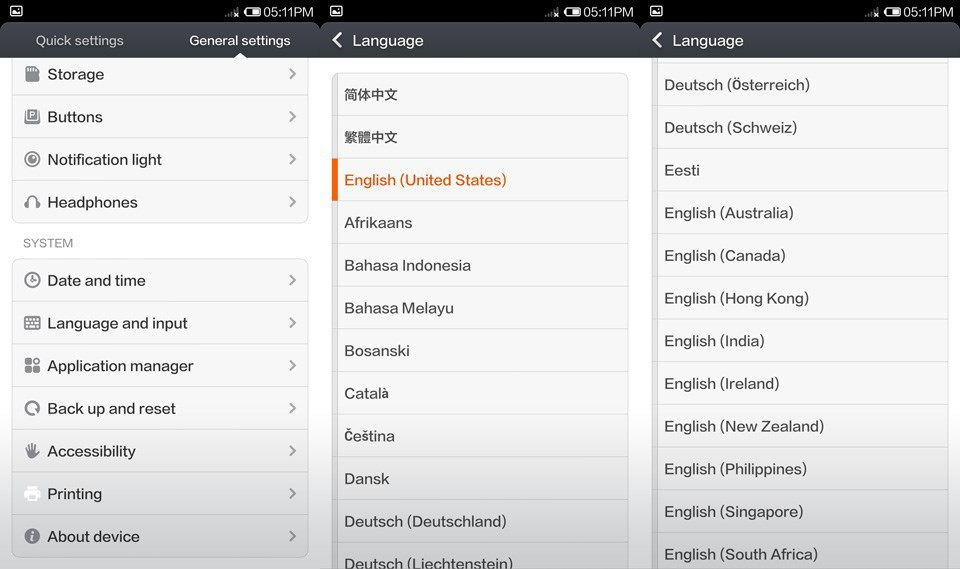Switch to General settings tab
This screenshot has height=569, width=960.
point(240,41)
